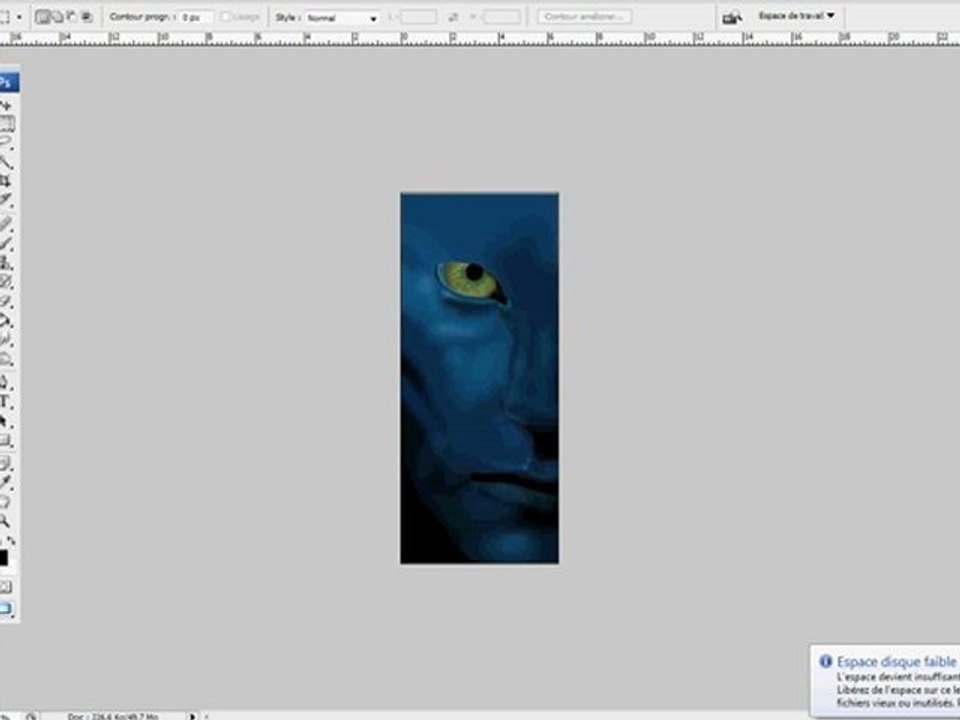Click the Contour améliorer button
960x720 pixels.
584,17
